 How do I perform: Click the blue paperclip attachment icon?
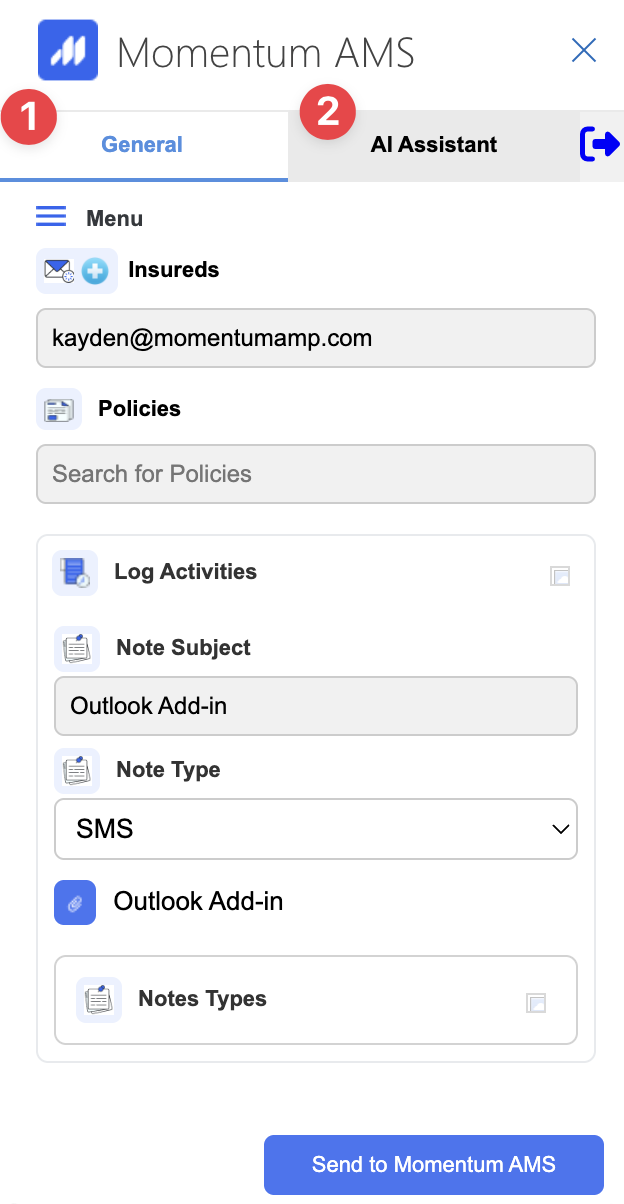tap(75, 902)
